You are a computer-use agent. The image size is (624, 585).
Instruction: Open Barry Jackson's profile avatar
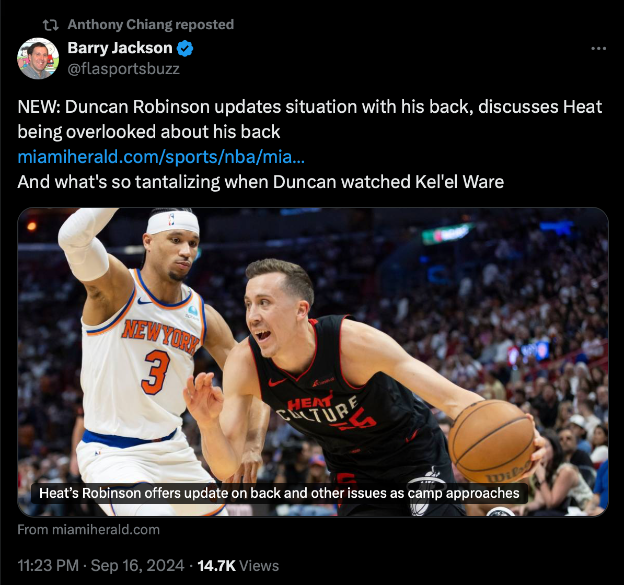coord(38,58)
